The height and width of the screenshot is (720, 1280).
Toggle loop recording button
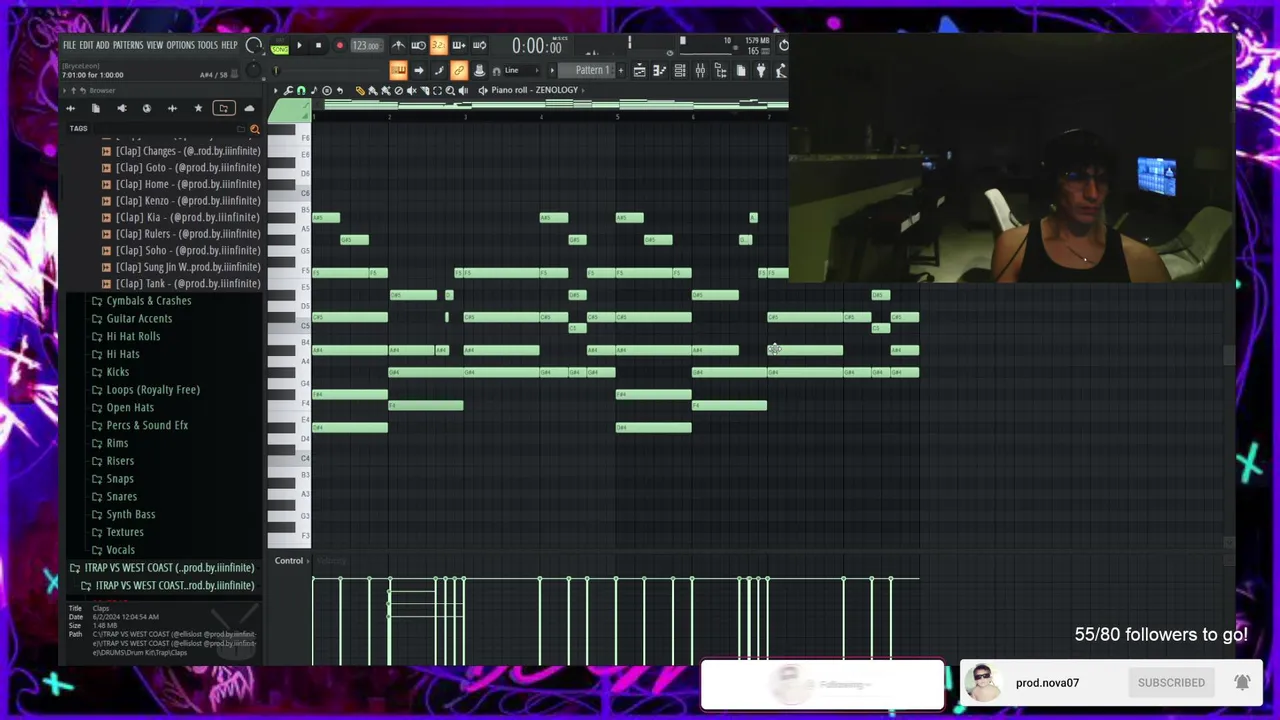479,45
